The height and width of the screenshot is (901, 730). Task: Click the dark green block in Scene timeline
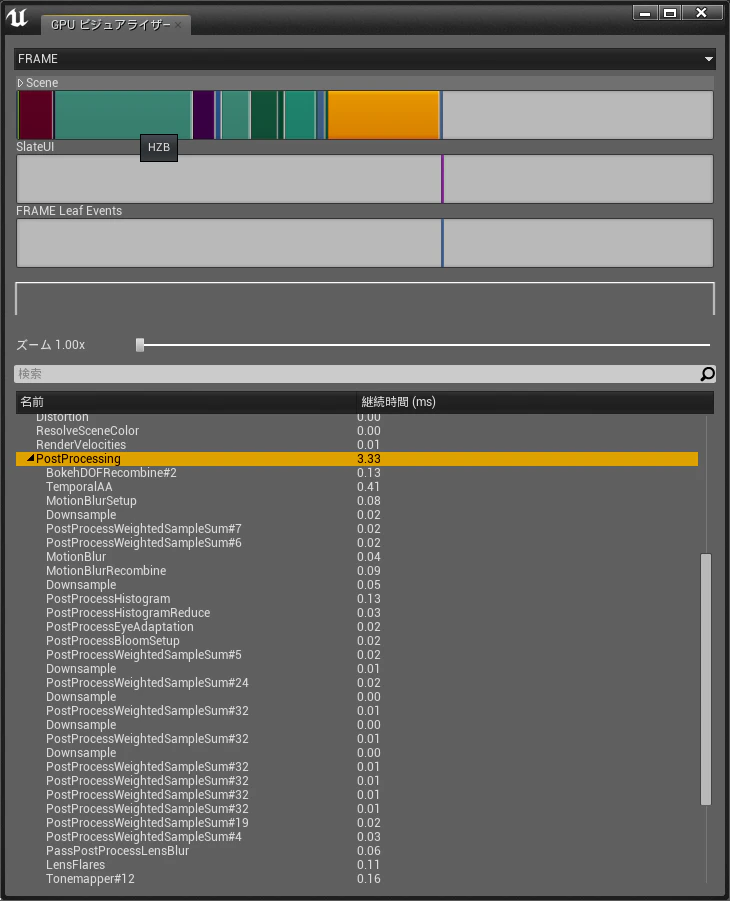pos(264,115)
